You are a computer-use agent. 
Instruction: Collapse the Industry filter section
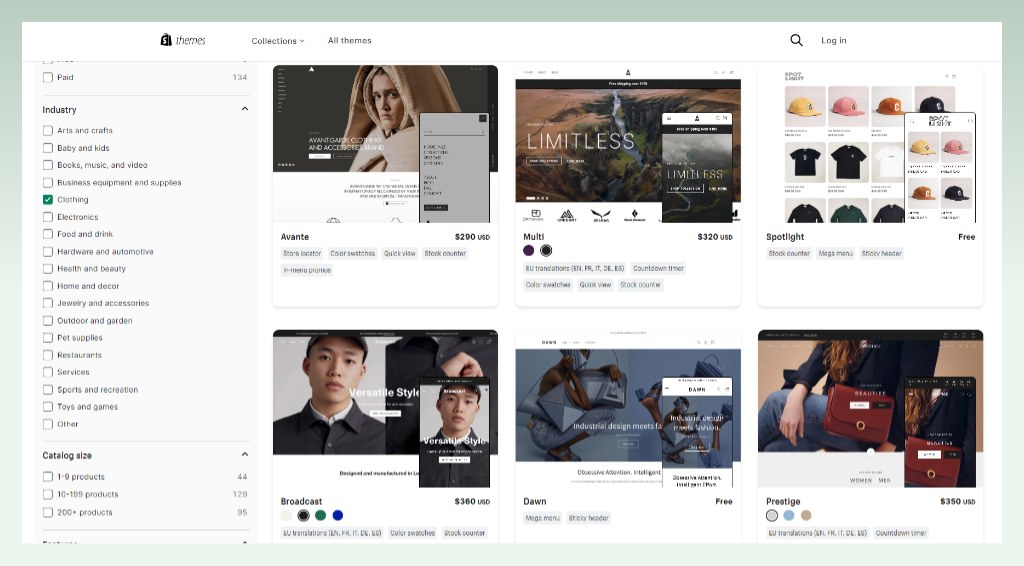(x=245, y=109)
